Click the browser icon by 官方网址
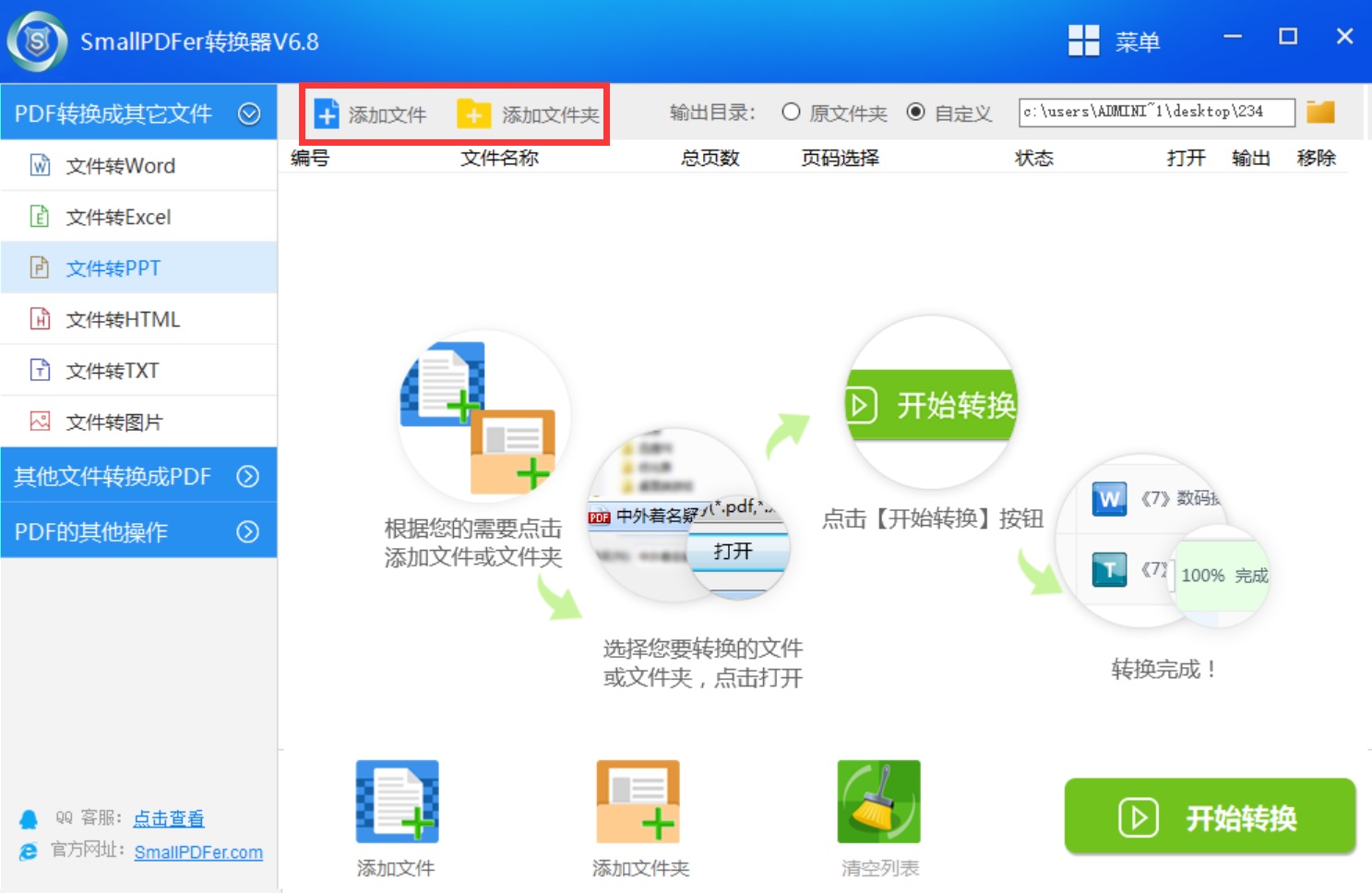This screenshot has width=1372, height=893. pyautogui.click(x=29, y=851)
